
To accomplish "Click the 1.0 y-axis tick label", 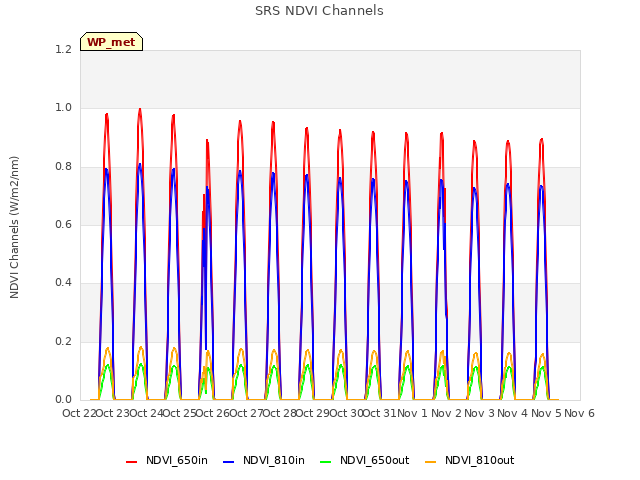I will (63, 108).
